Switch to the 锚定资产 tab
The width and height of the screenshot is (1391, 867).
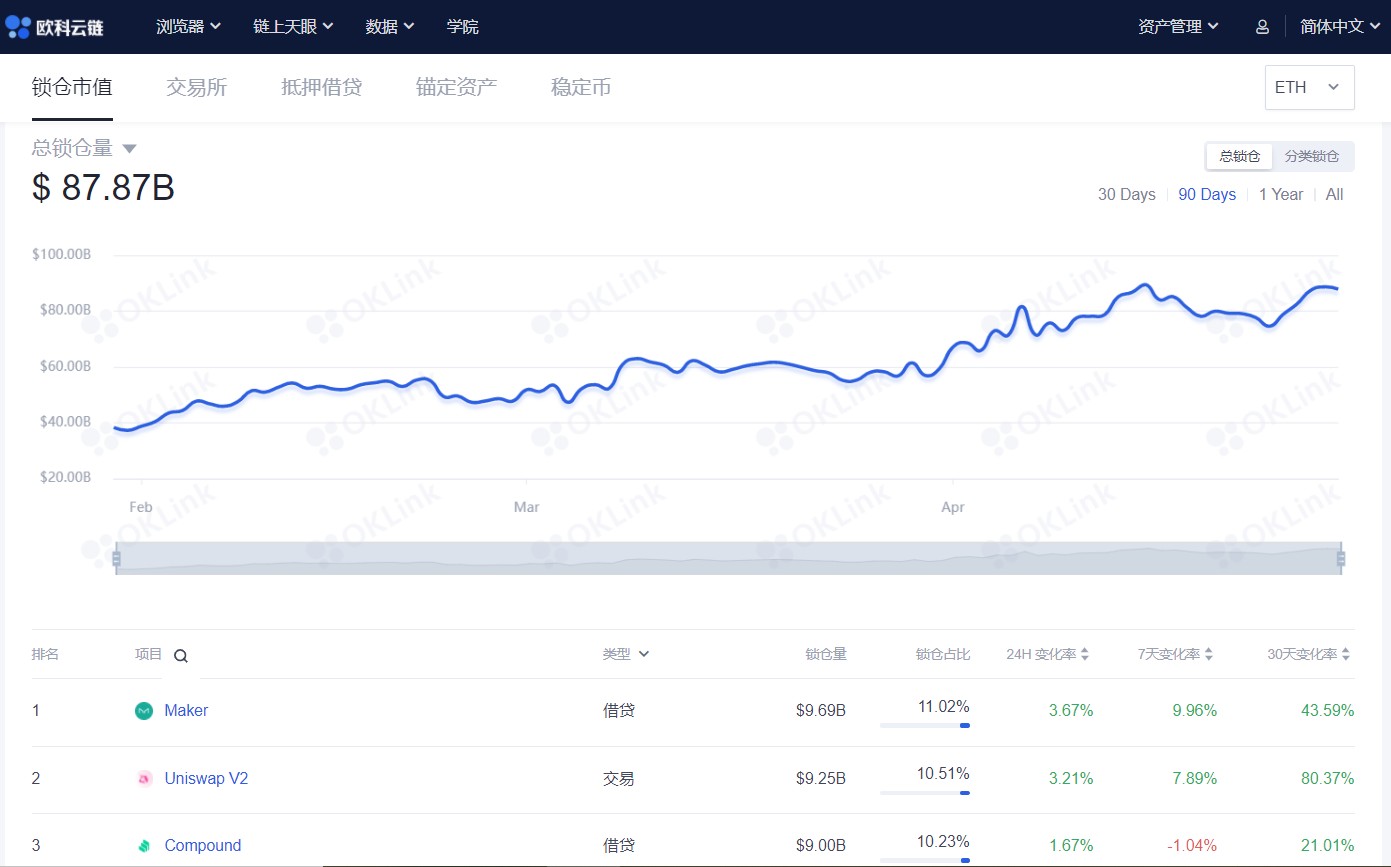tap(456, 88)
